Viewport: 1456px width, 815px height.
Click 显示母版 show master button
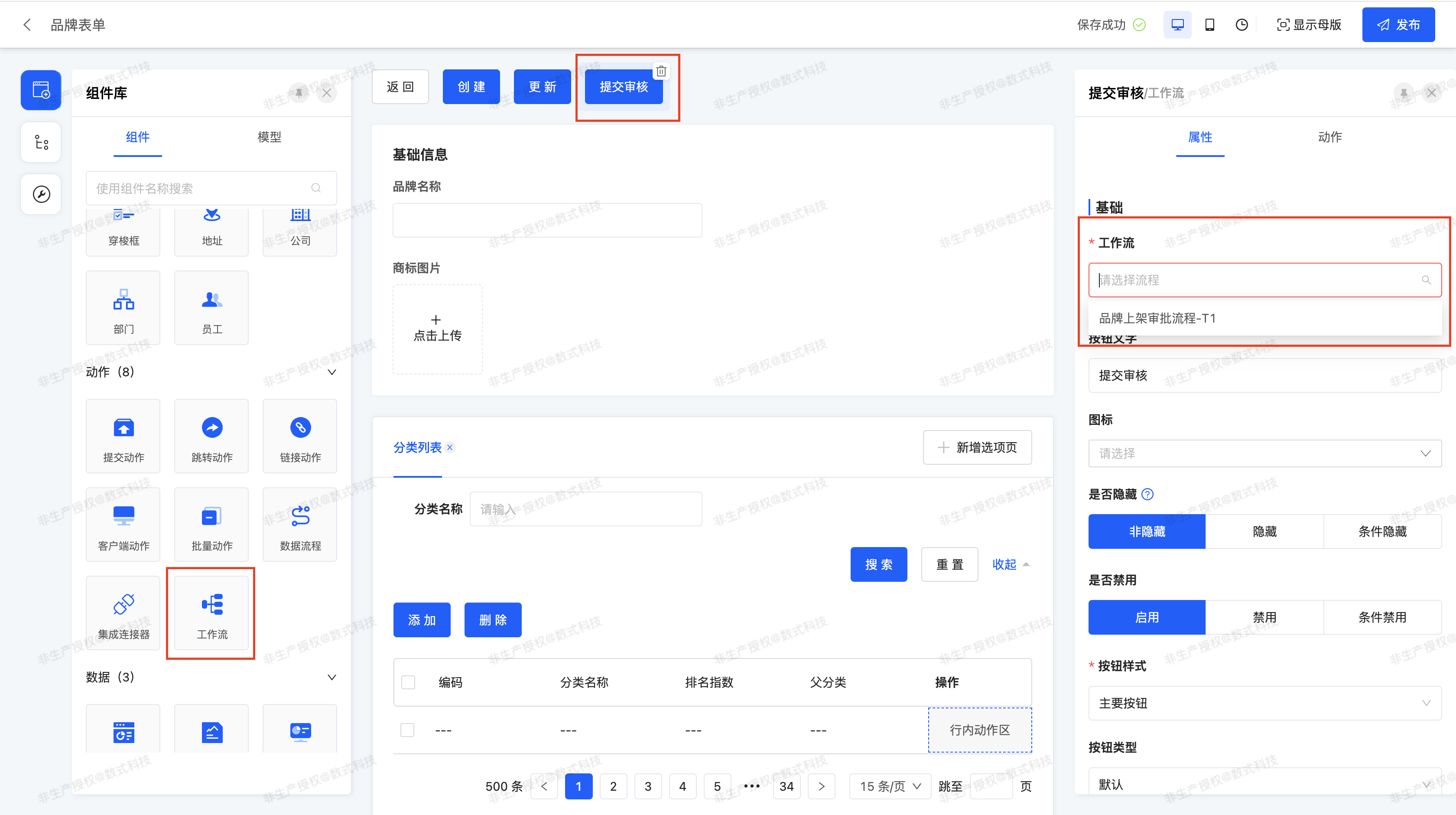(1309, 25)
